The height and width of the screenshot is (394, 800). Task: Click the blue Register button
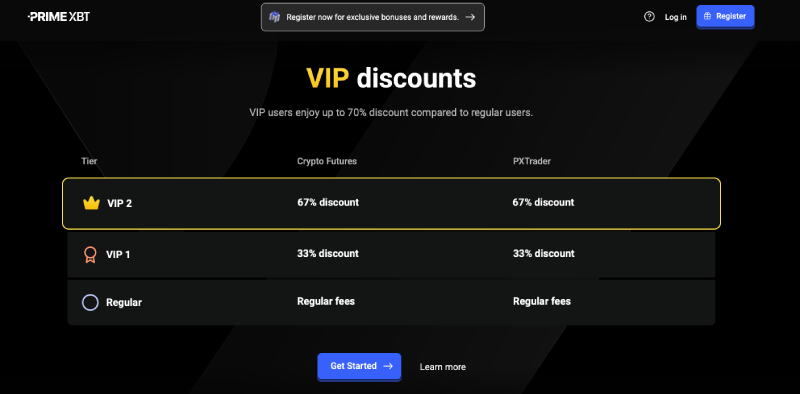coord(725,16)
